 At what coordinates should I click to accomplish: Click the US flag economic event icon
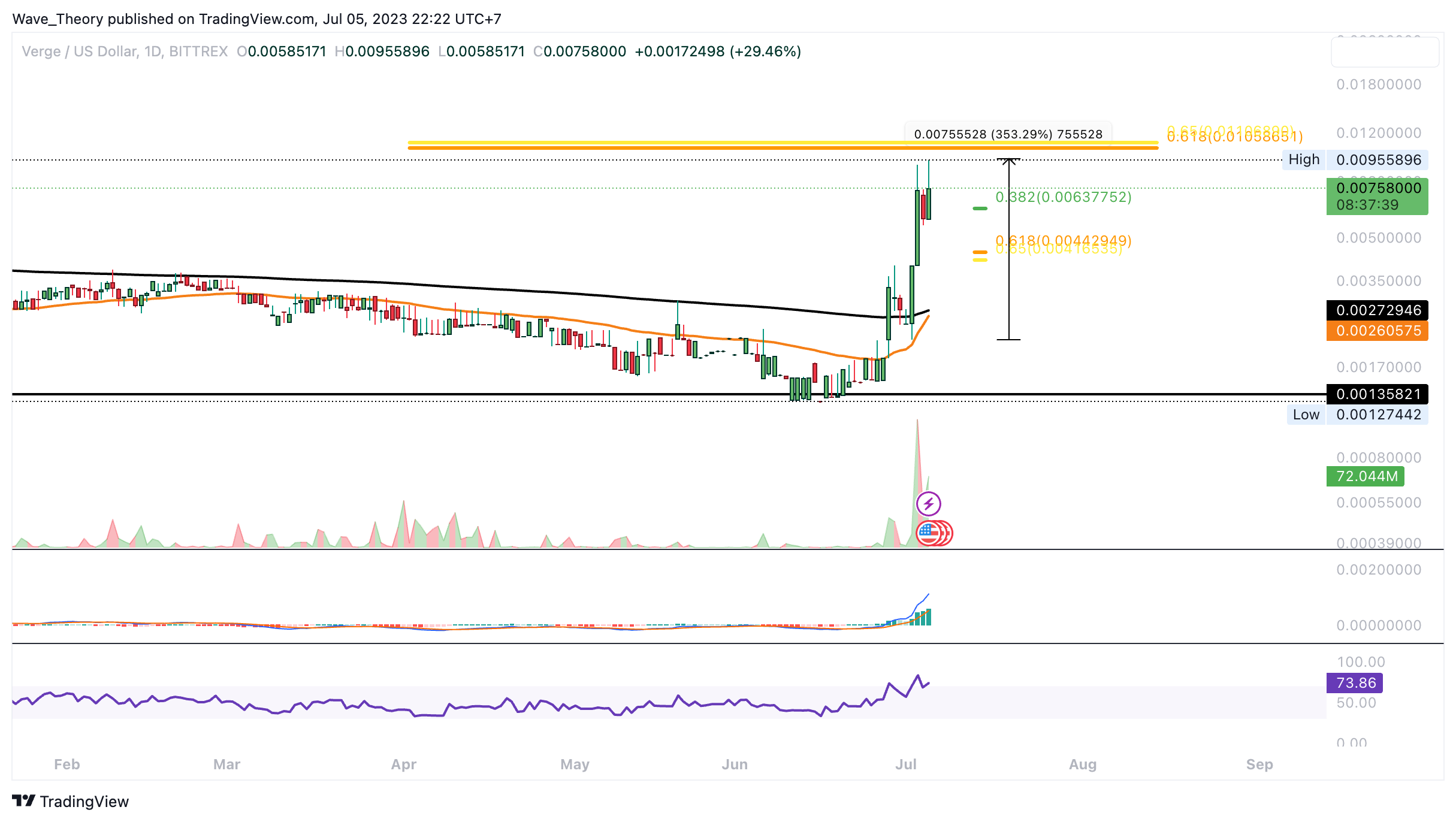click(x=929, y=533)
